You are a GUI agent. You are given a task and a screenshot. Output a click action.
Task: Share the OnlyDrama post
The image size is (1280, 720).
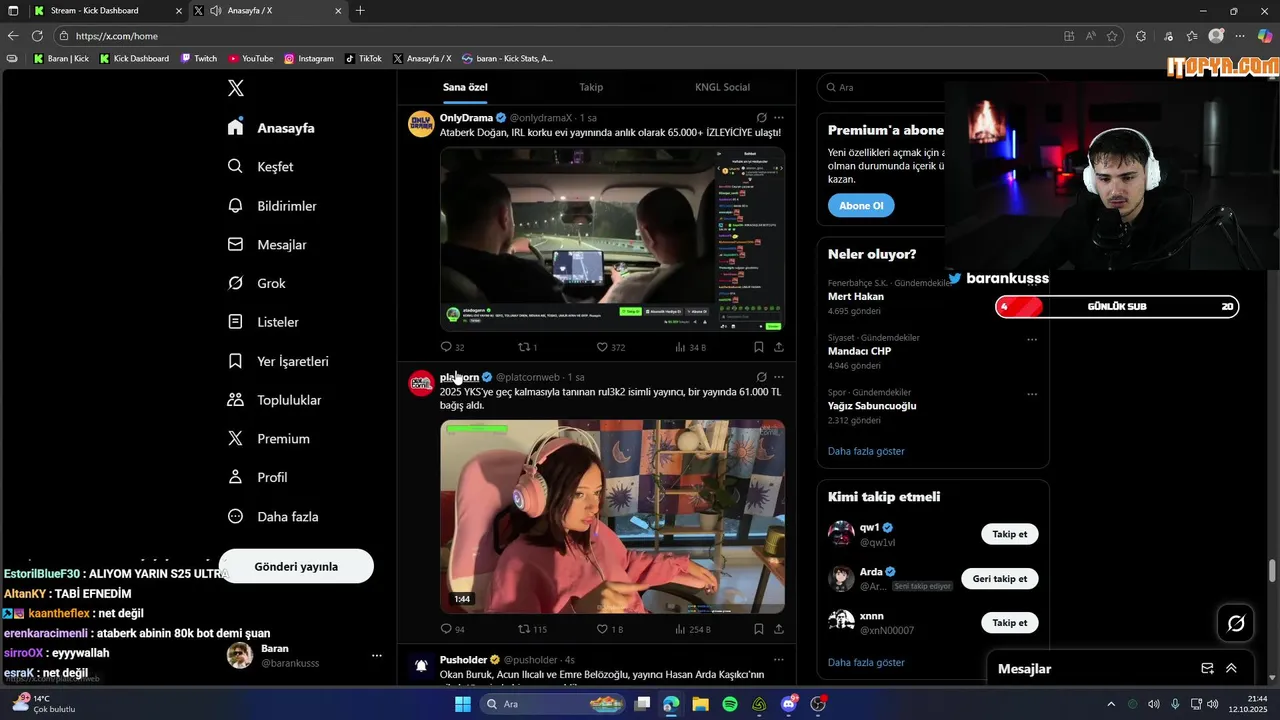coord(779,347)
